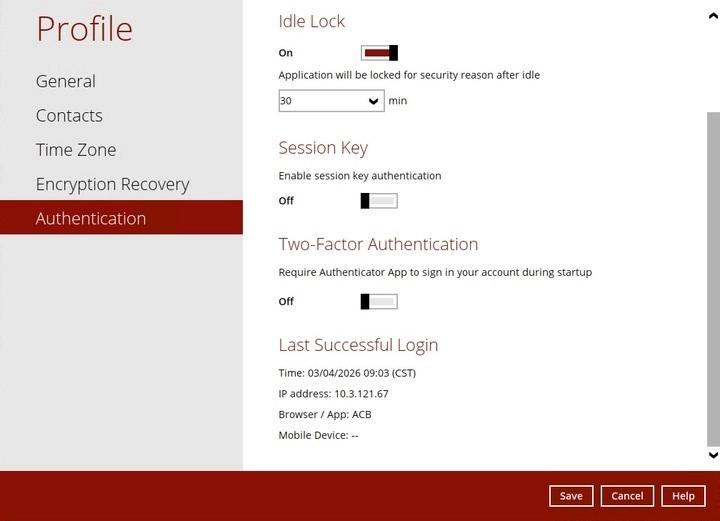Switch to the Contacts section
Viewport: 720px width, 521px height.
click(69, 116)
